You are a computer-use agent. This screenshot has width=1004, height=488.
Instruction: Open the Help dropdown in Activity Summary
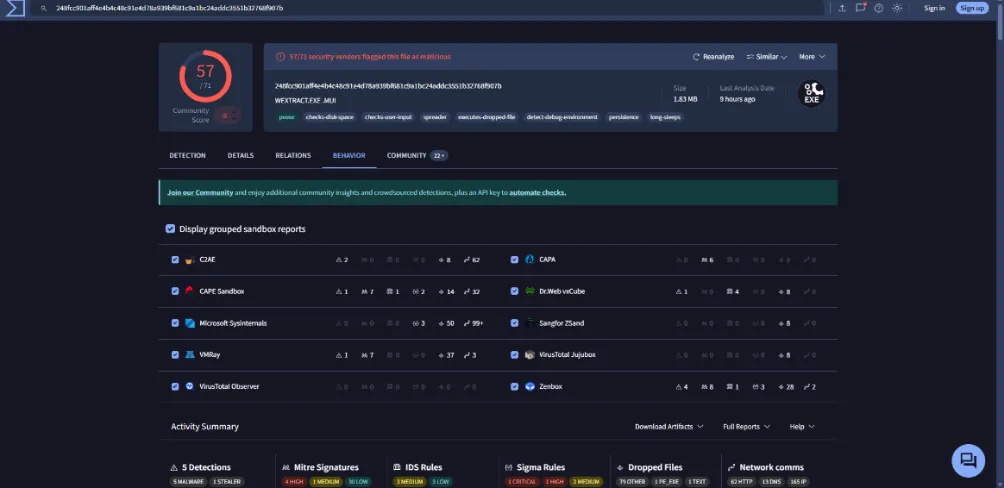pyautogui.click(x=802, y=427)
